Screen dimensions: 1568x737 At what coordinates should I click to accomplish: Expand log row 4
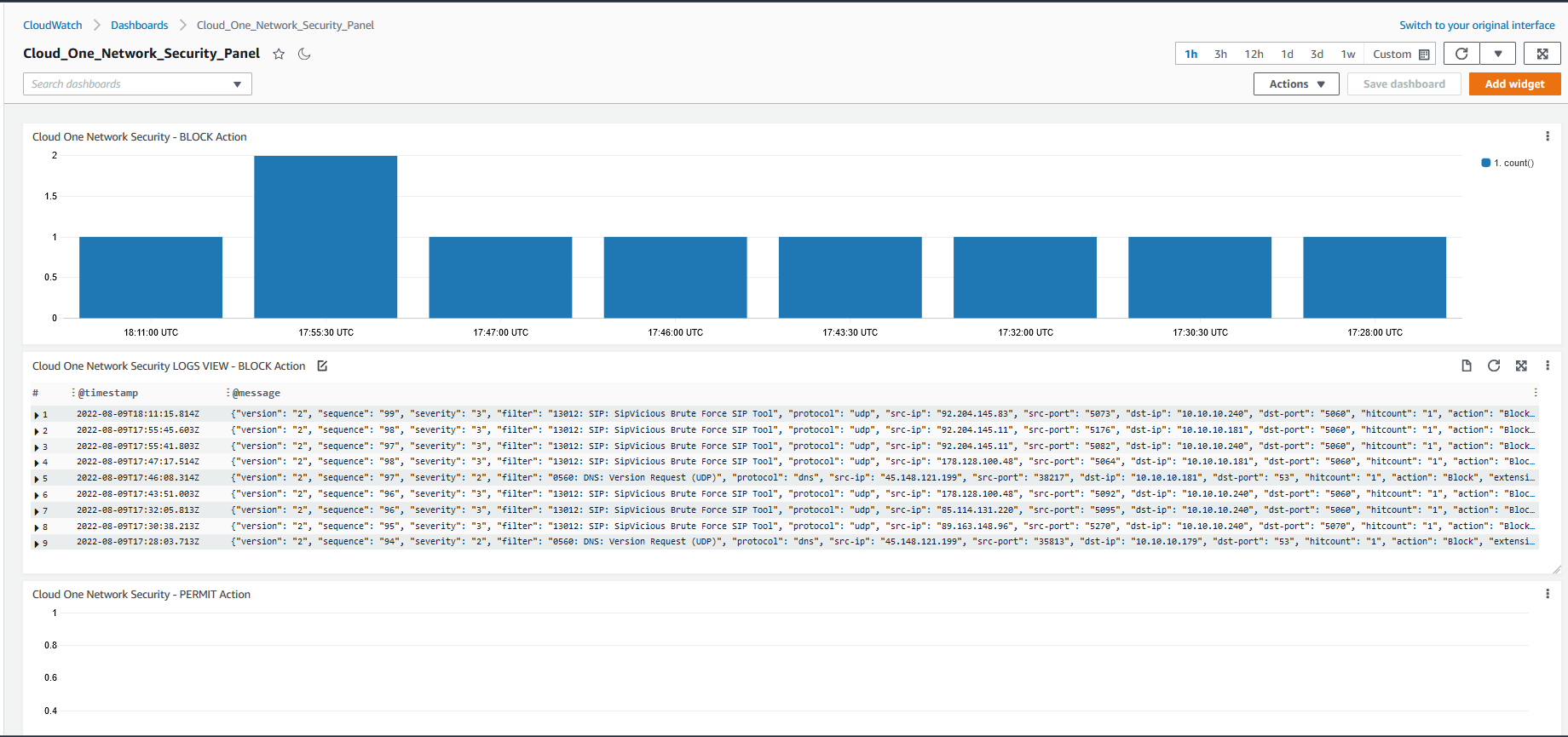pyautogui.click(x=37, y=463)
